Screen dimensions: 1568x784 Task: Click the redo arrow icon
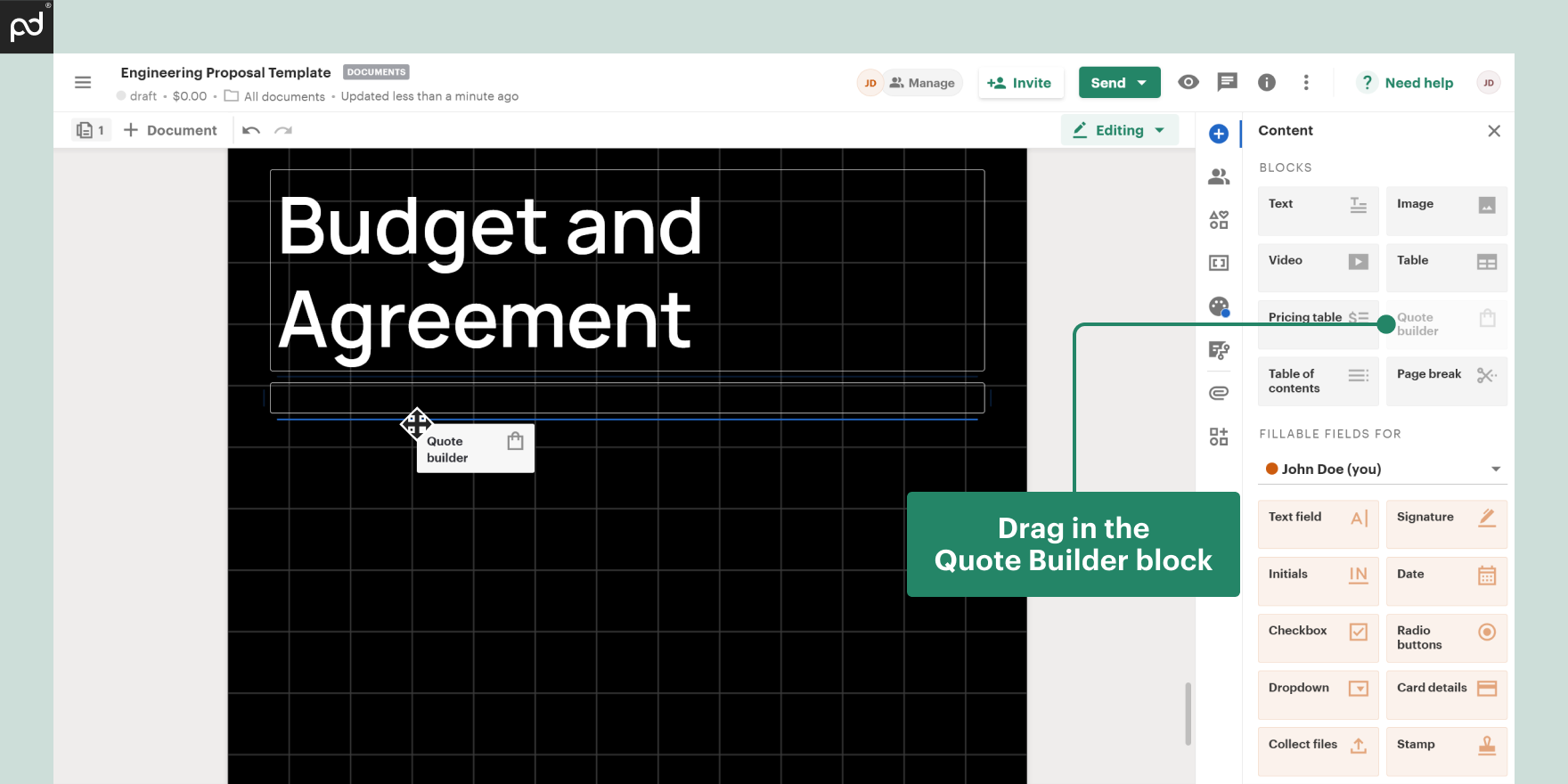(283, 131)
